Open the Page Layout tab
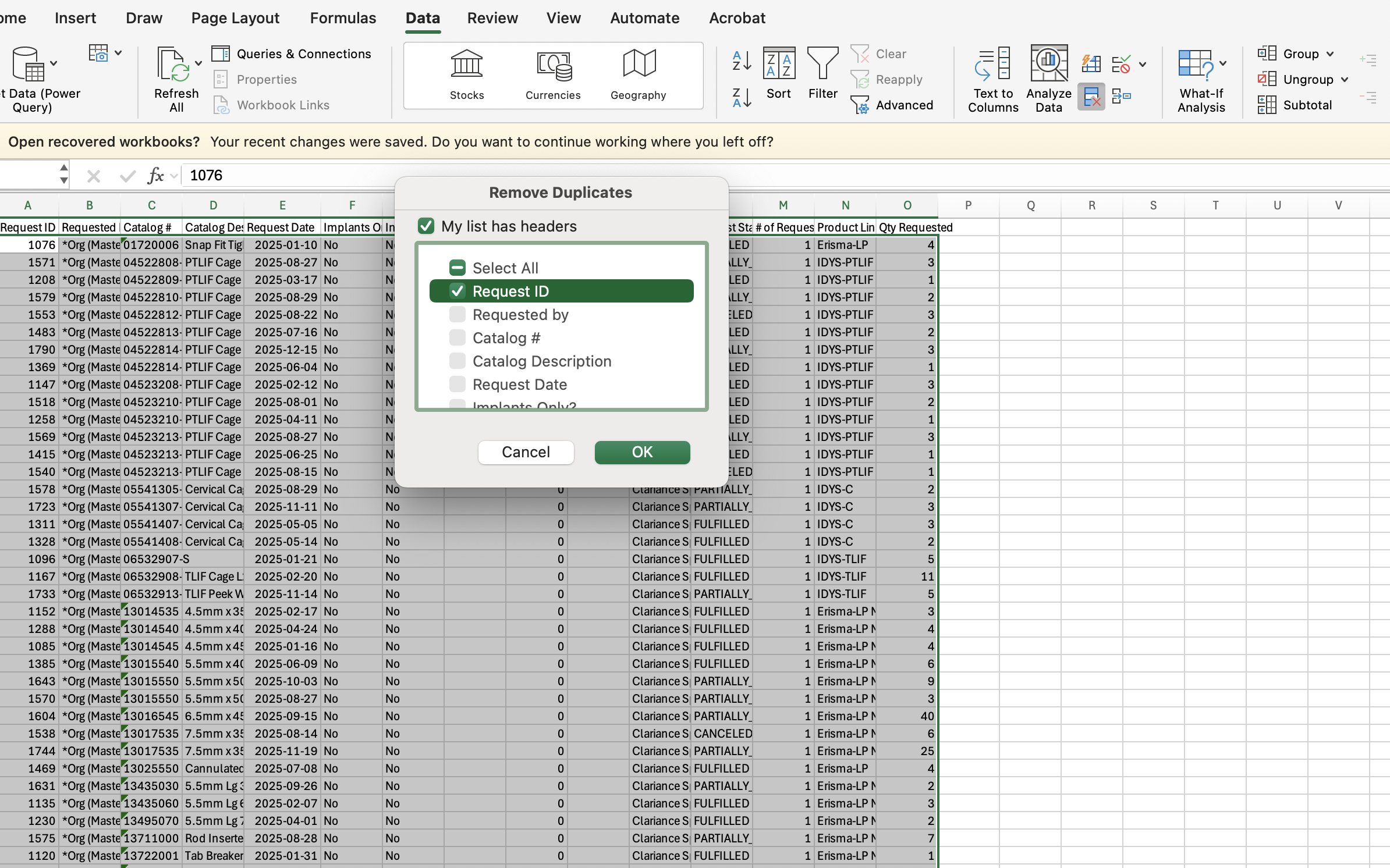1390x868 pixels. point(235,18)
